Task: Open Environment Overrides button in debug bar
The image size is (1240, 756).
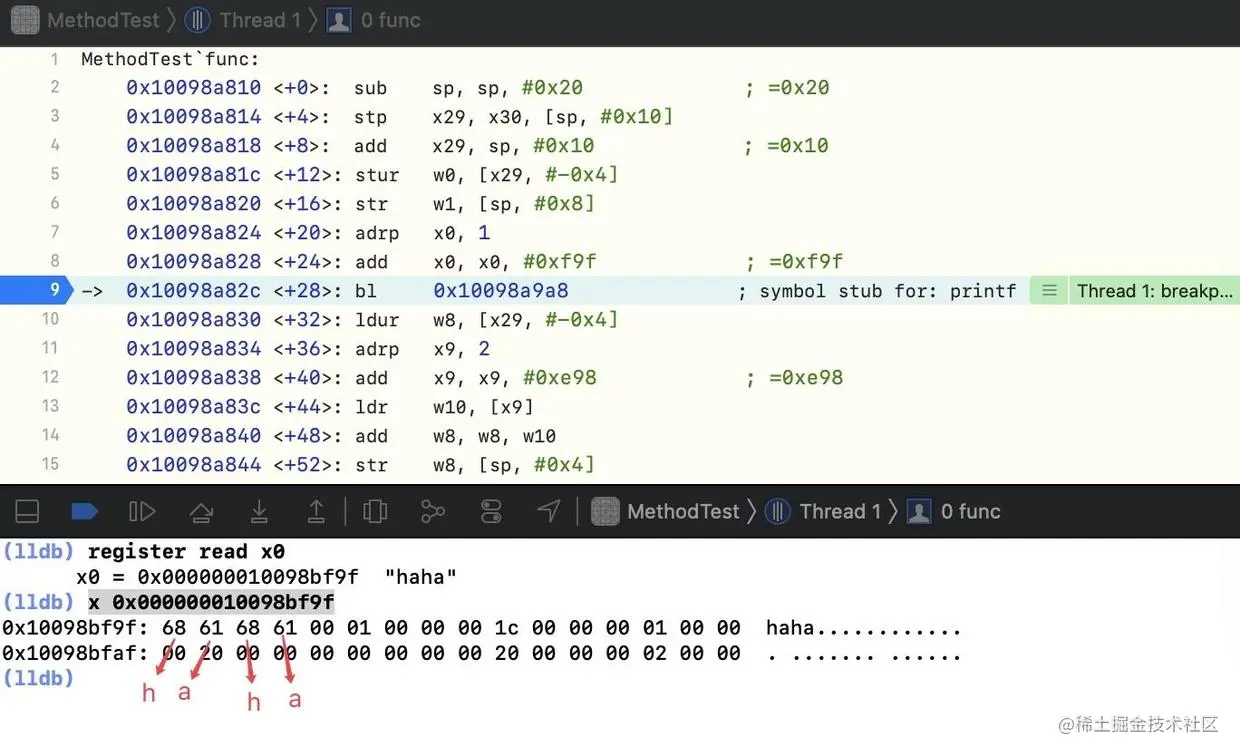Action: pyautogui.click(x=491, y=512)
